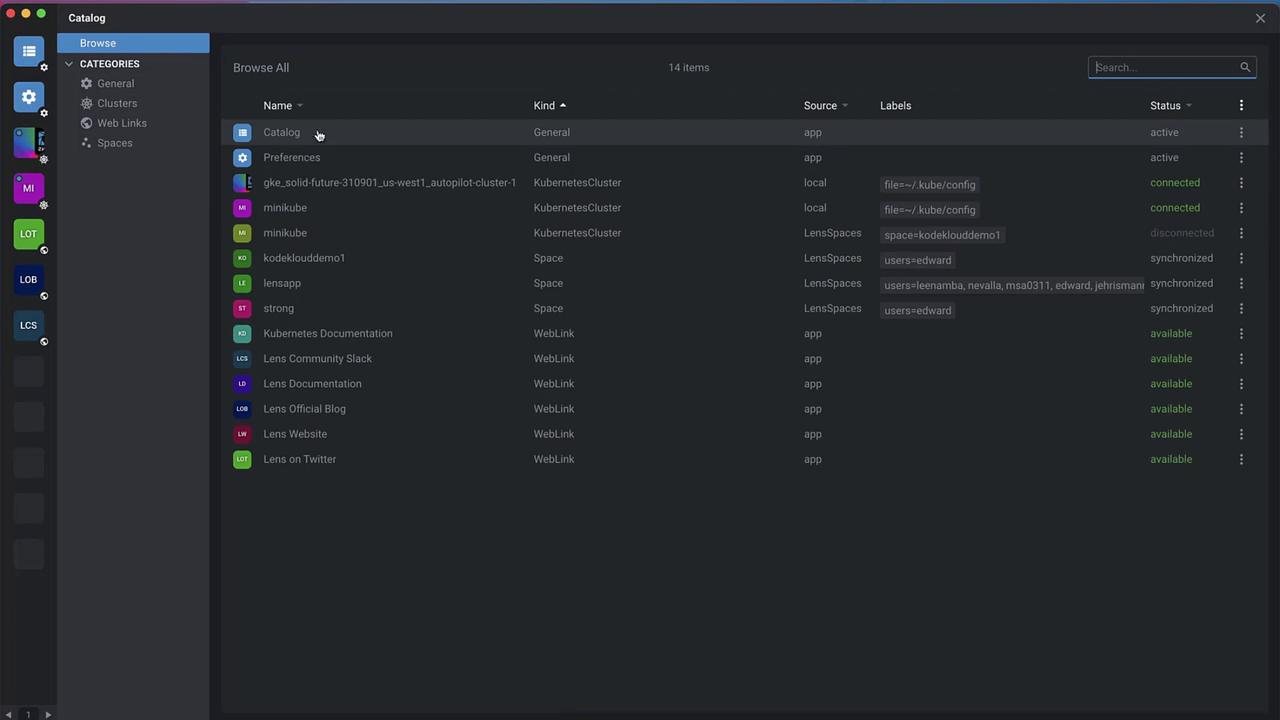This screenshot has height=720, width=1280.
Task: Sort table by Source column
Action: click(826, 106)
